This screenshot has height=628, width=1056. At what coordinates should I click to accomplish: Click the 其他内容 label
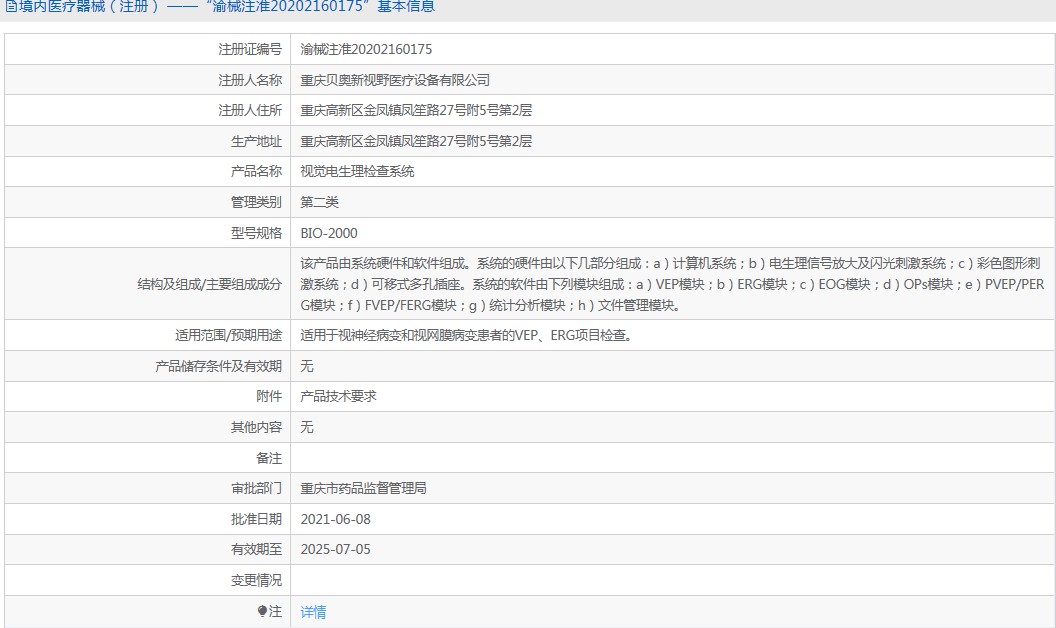point(257,427)
